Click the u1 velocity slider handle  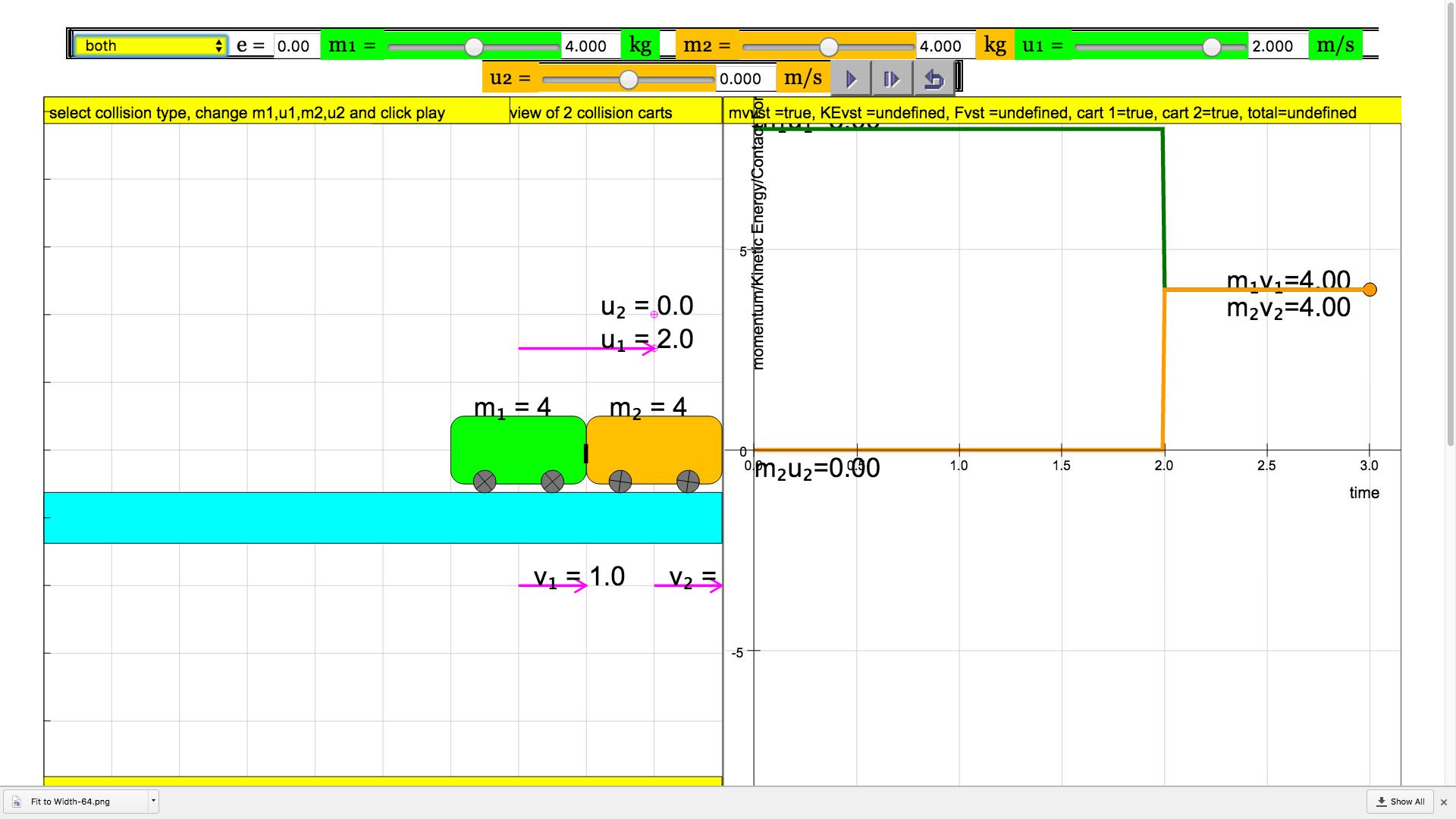[1212, 47]
